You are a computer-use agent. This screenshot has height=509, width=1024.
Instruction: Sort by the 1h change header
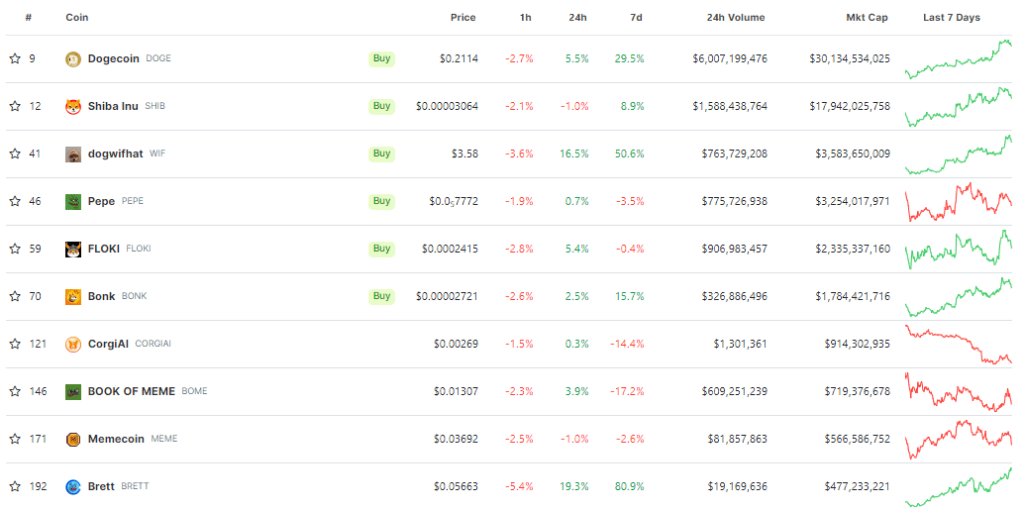pyautogui.click(x=526, y=18)
